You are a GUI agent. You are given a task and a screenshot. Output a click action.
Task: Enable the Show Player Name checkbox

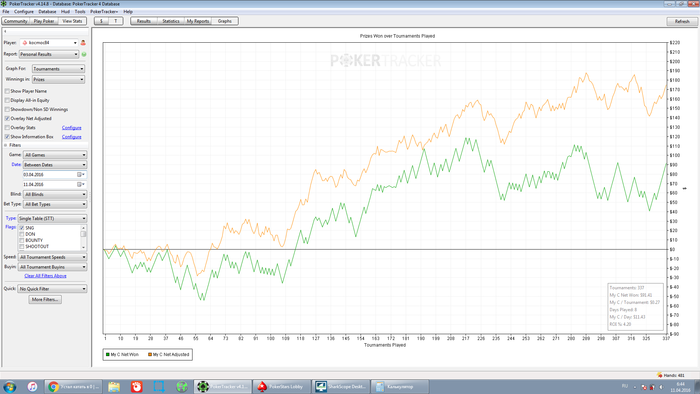(7, 91)
